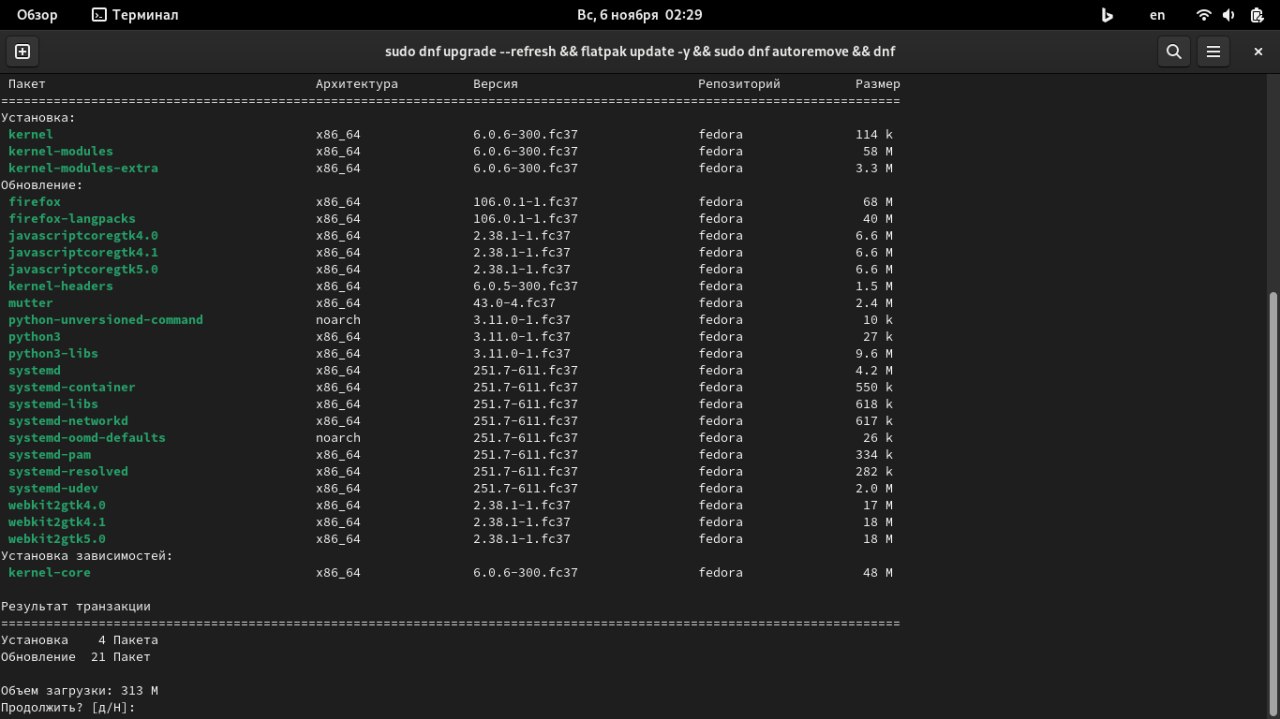This screenshot has height=719, width=1280.
Task: Open the terminal search tool
Action: pyautogui.click(x=1173, y=51)
